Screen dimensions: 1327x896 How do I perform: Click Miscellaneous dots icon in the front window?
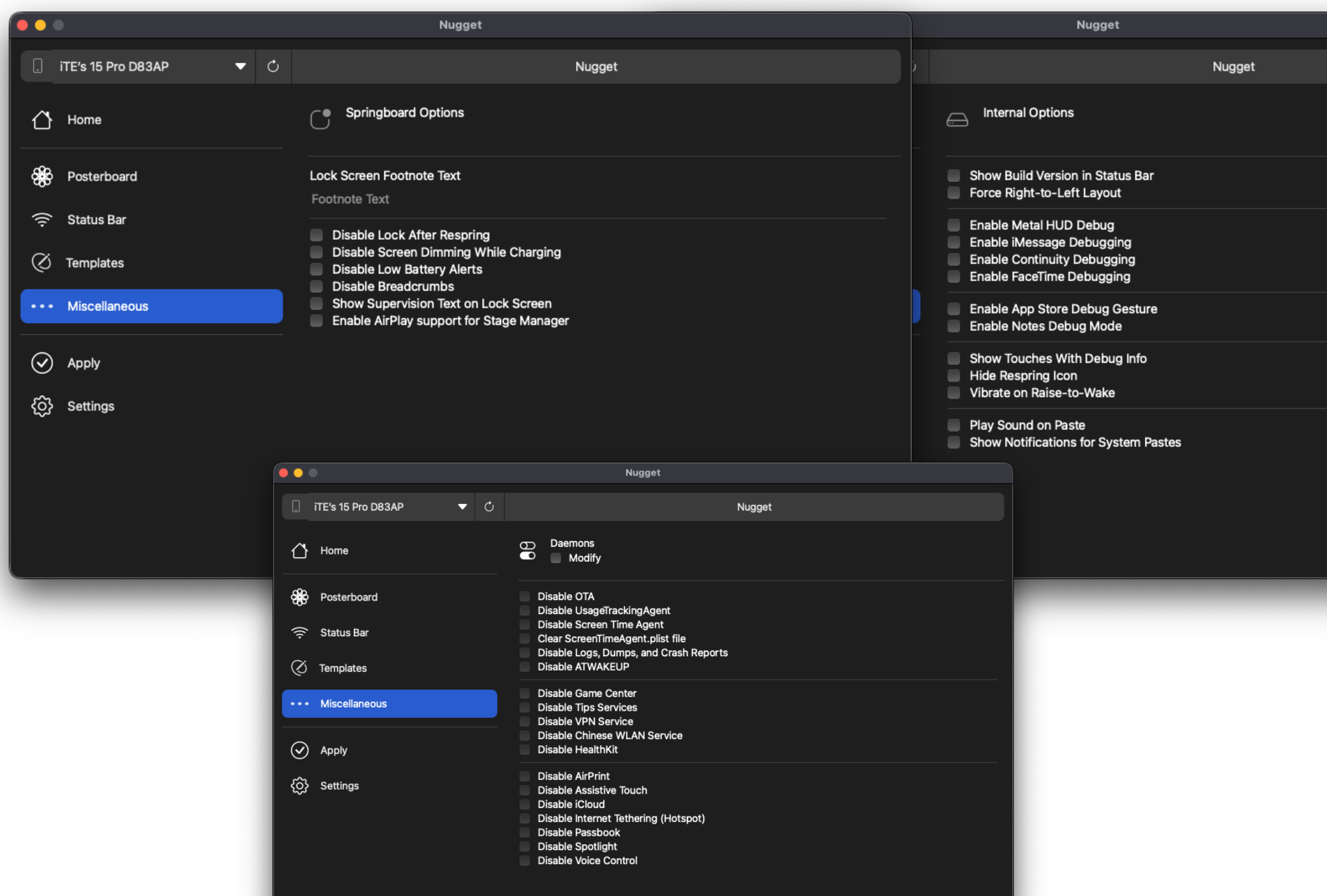click(299, 704)
